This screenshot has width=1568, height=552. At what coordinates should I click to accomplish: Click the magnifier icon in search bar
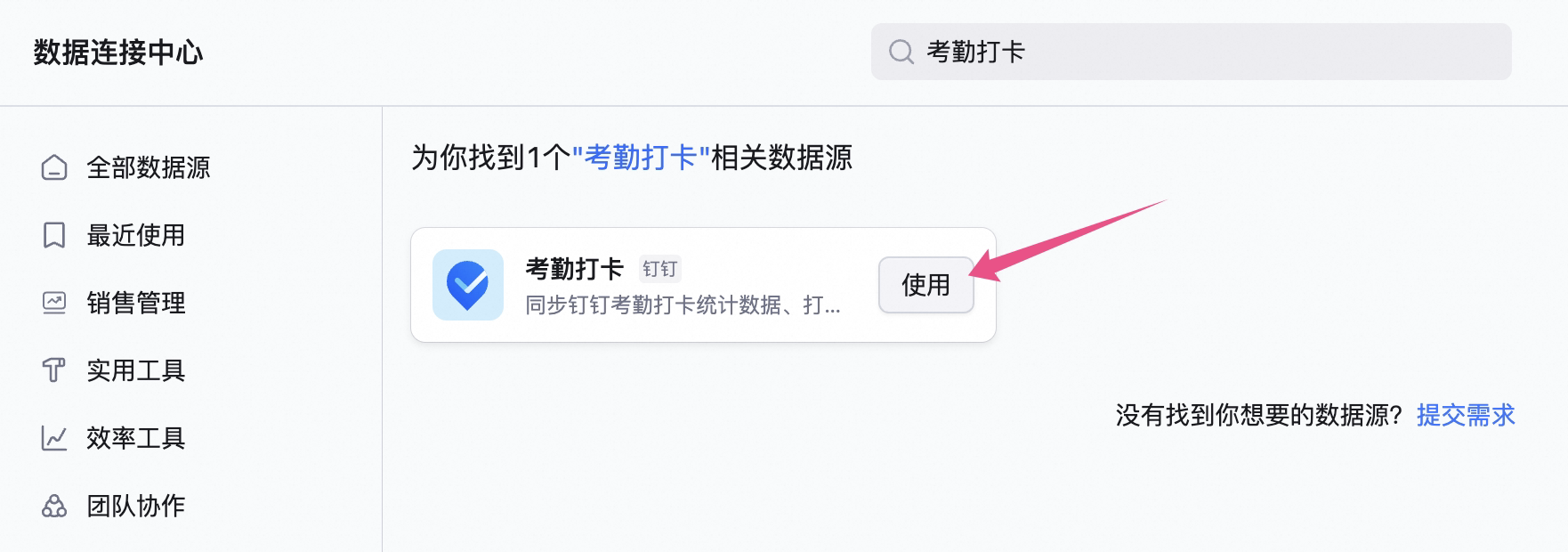click(901, 52)
